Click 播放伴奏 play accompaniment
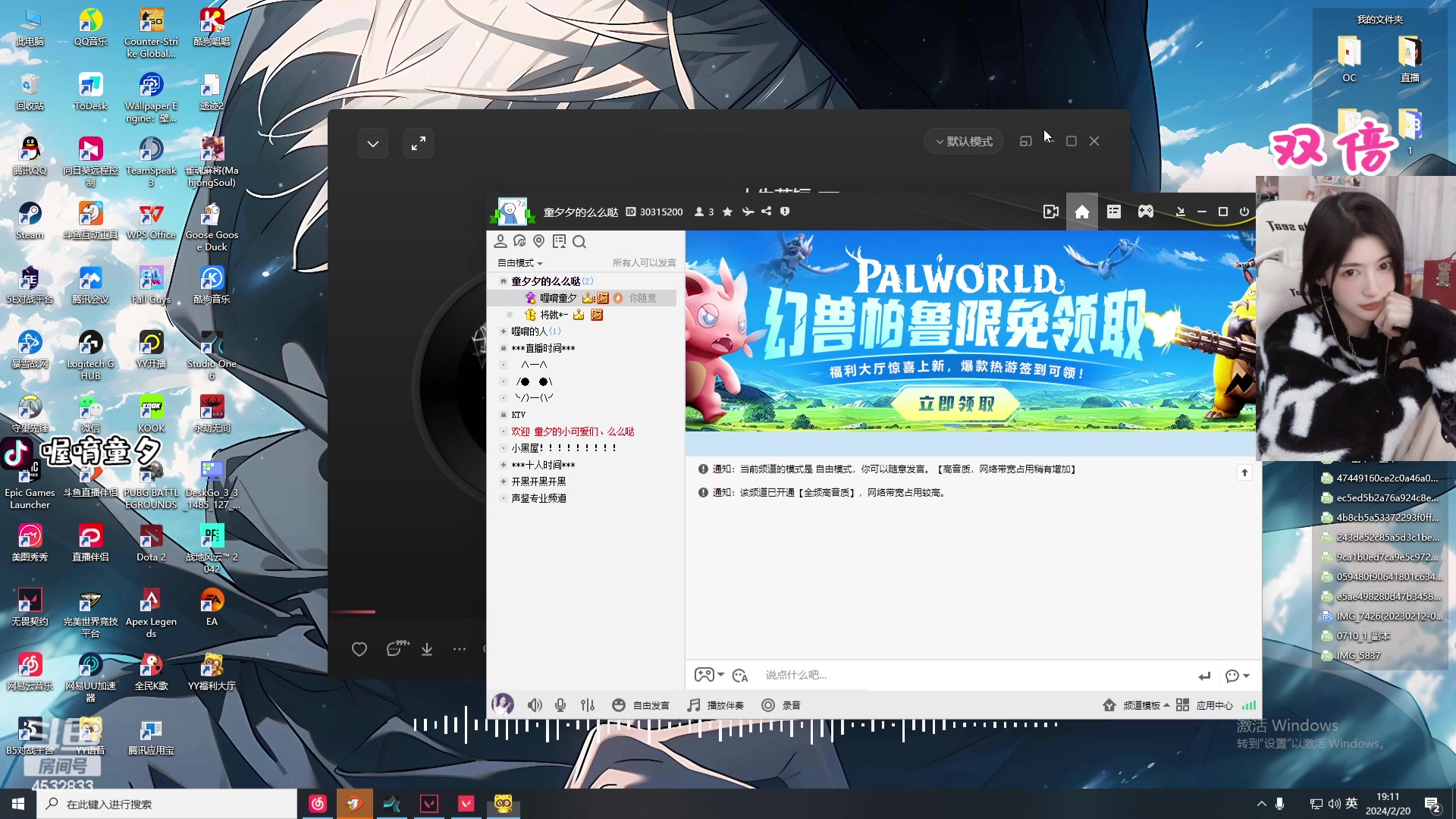 click(715, 705)
